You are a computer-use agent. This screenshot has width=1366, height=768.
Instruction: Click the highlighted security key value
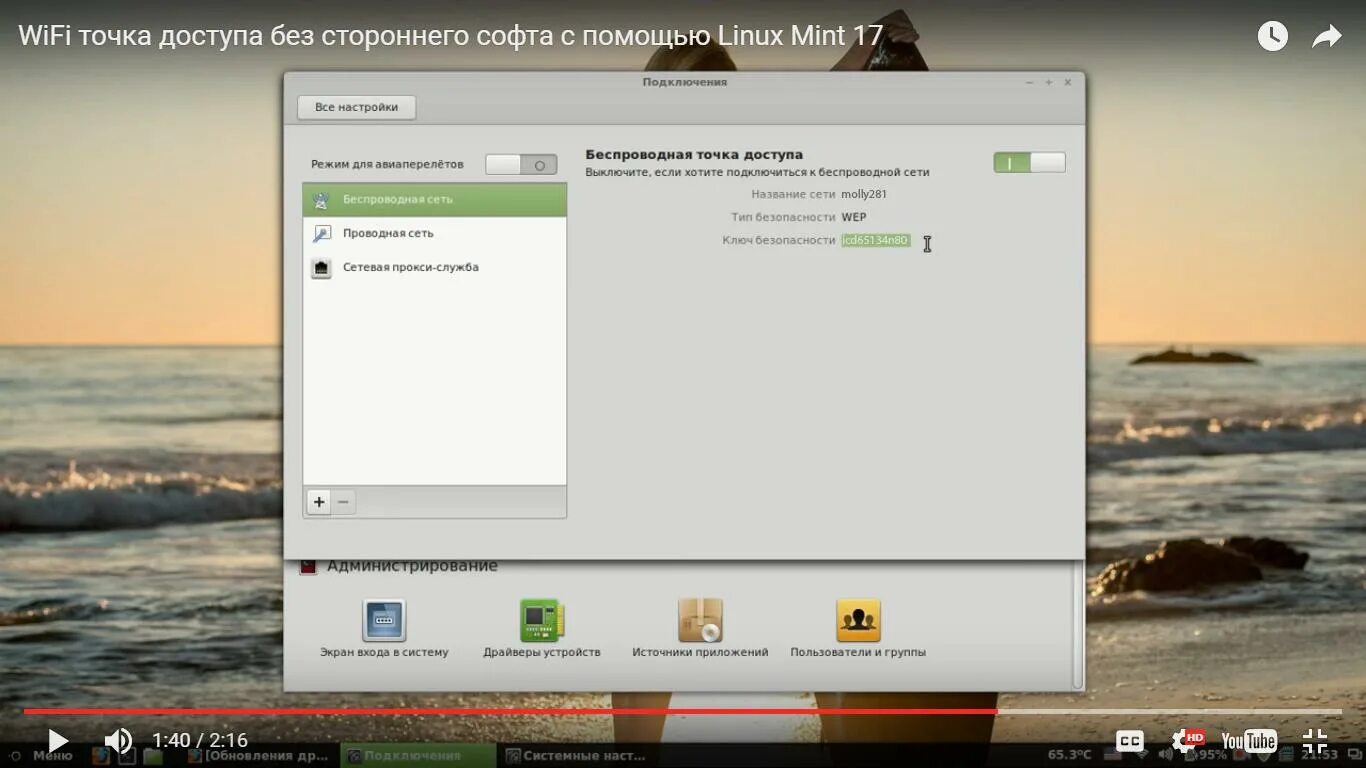point(876,240)
